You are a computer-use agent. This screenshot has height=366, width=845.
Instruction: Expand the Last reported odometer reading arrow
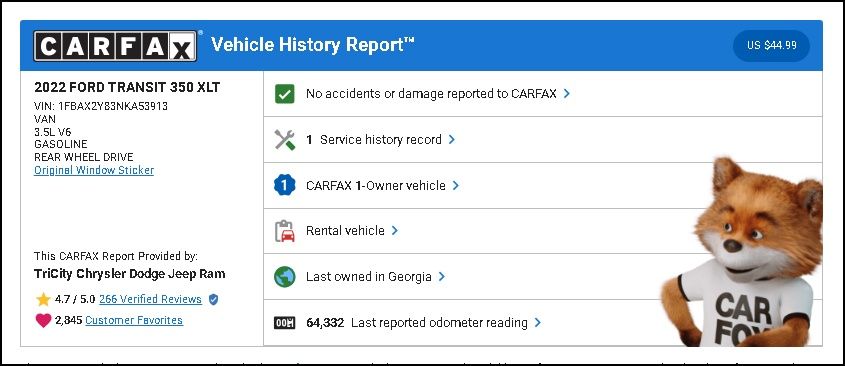(537, 323)
